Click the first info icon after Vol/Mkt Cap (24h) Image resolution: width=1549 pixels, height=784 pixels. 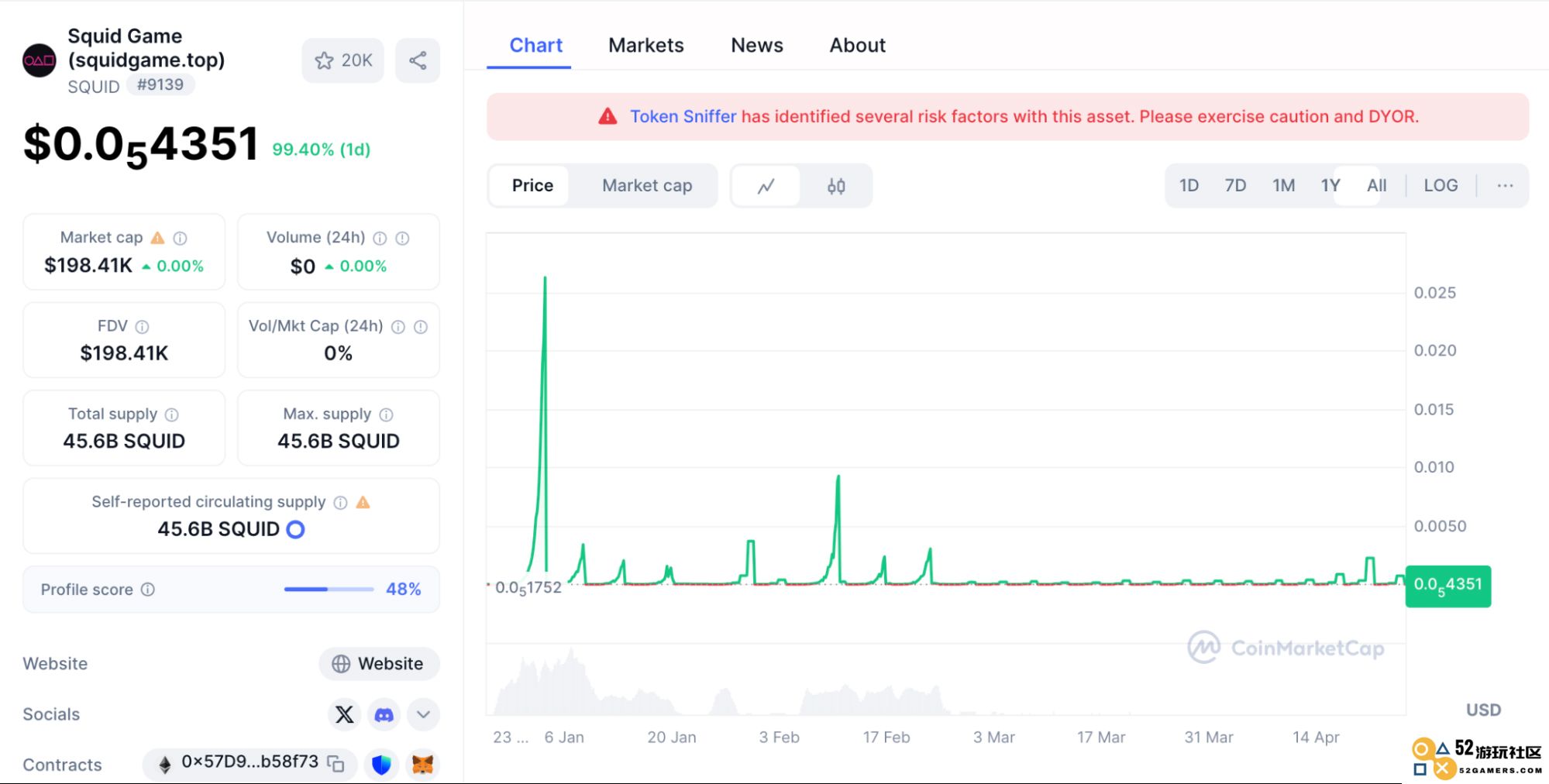click(398, 327)
